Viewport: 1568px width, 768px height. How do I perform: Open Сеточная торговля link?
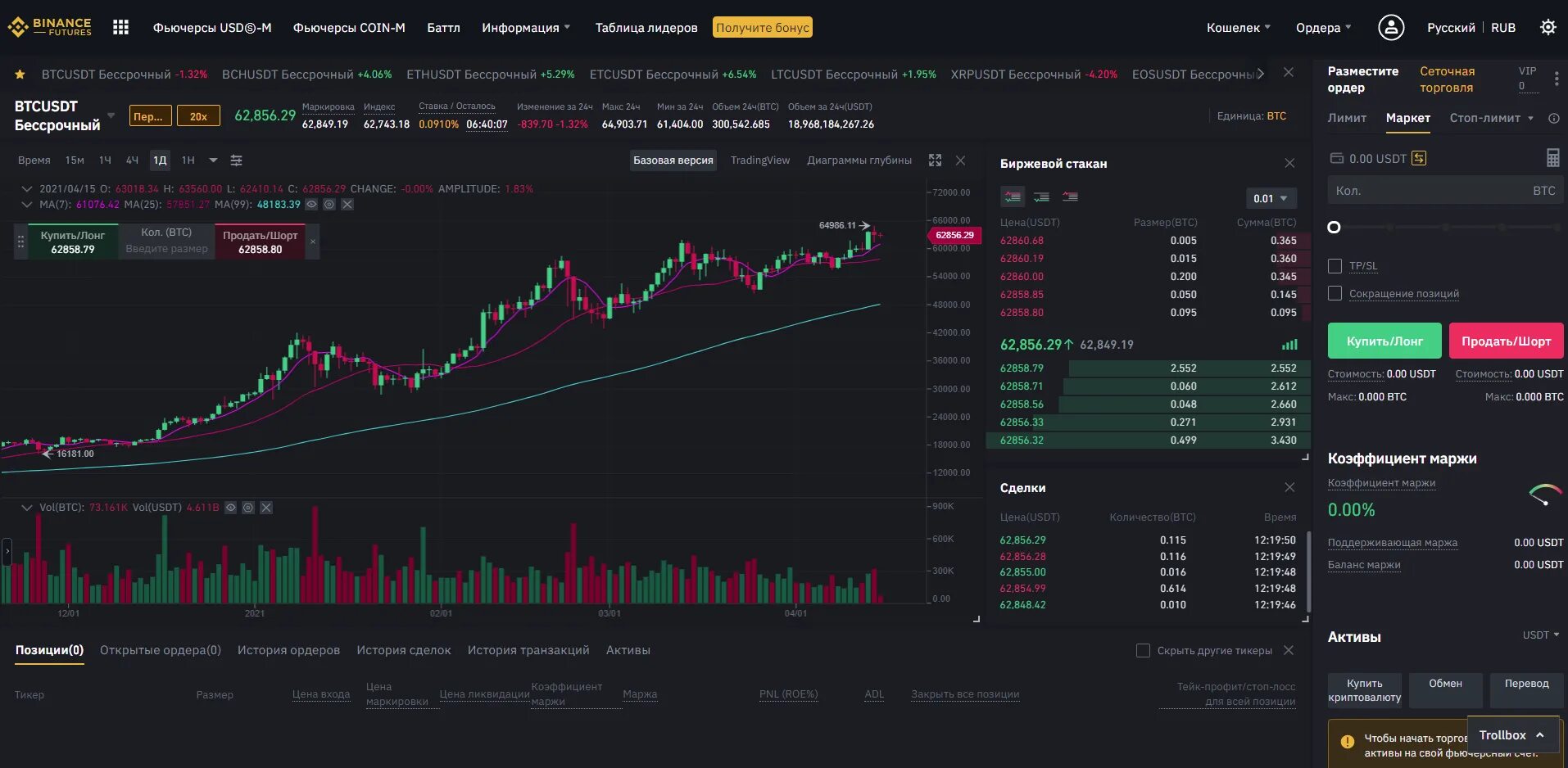[1448, 79]
